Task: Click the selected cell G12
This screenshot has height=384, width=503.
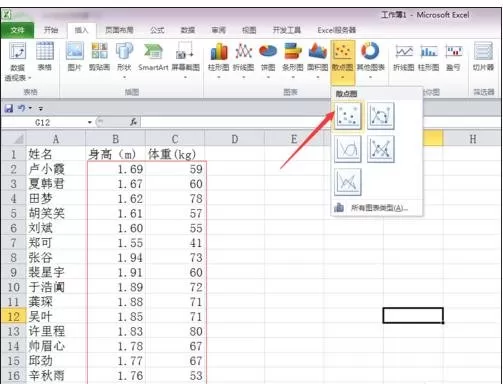Action: [x=413, y=315]
